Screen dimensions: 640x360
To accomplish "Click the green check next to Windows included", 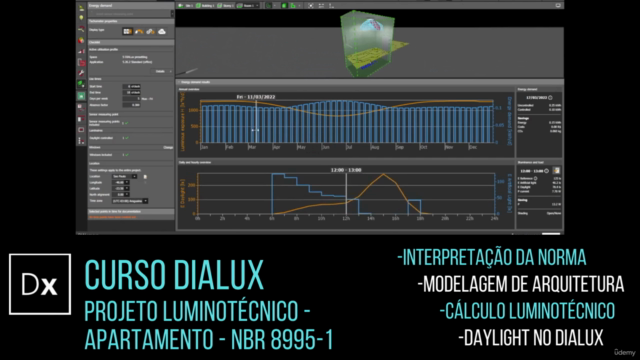I will (127, 155).
